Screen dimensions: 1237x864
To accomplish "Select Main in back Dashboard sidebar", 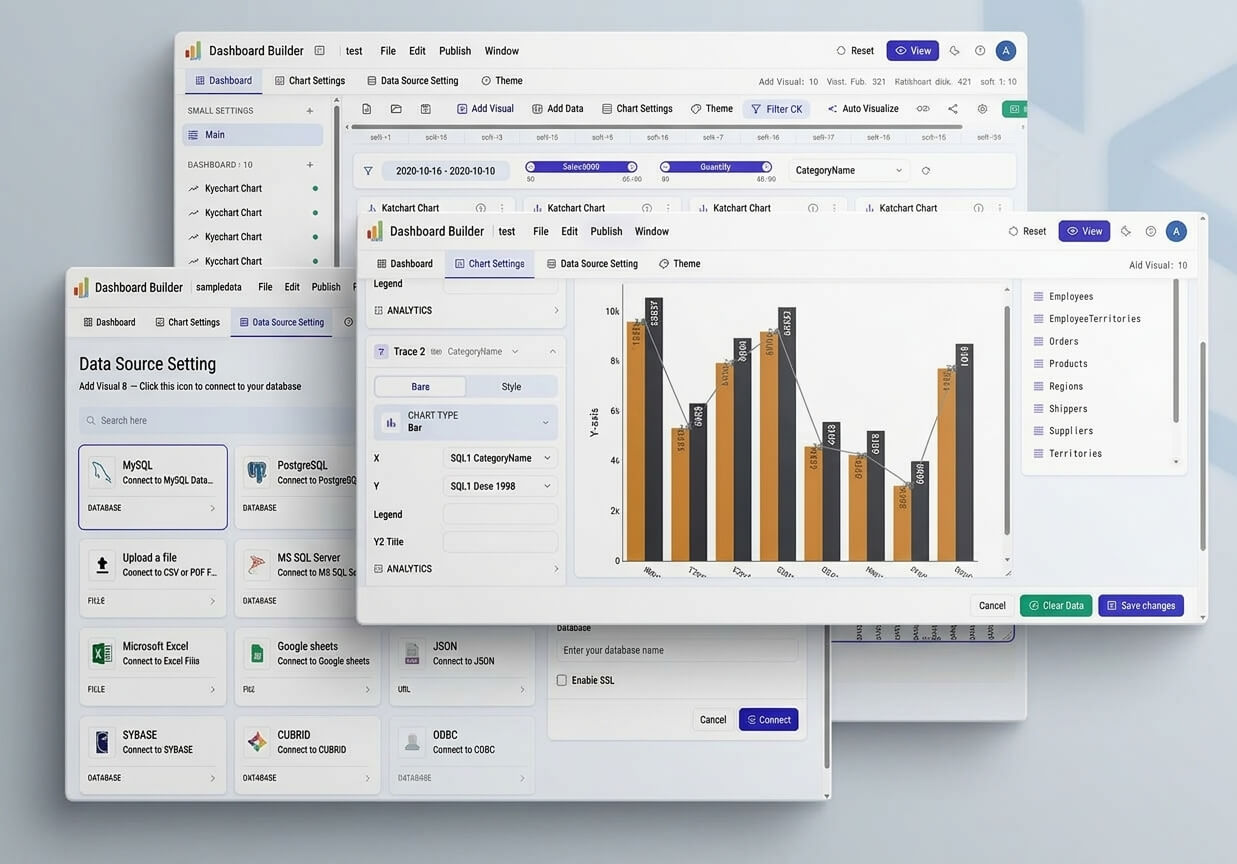I will [252, 135].
